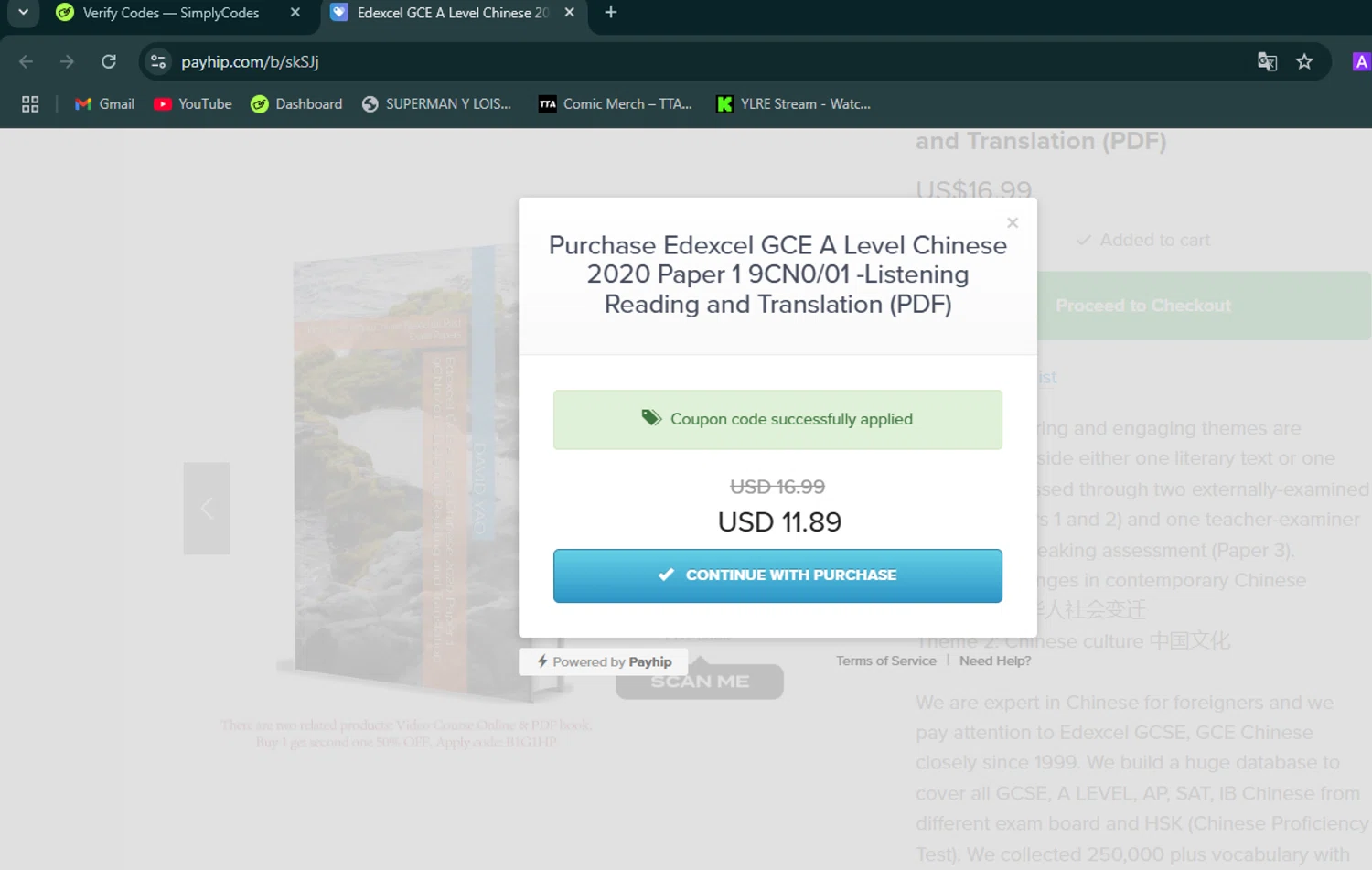The image size is (1372, 870).
Task: Select the Edexcel GCE A Level Chinese tab
Action: tap(452, 13)
